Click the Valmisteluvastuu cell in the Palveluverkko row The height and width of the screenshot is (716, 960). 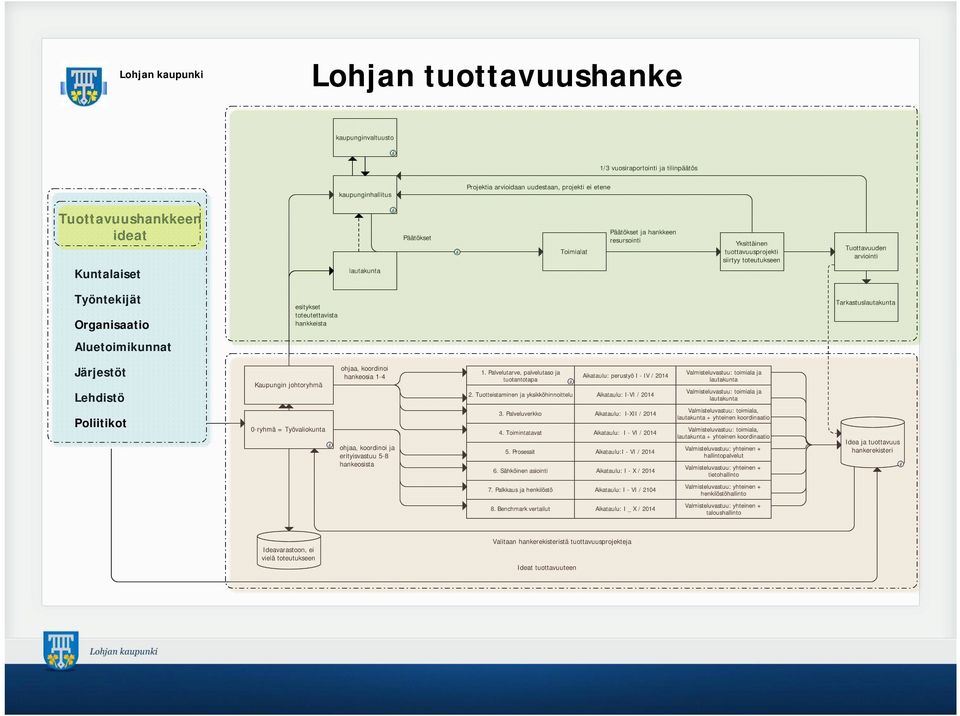click(x=724, y=414)
